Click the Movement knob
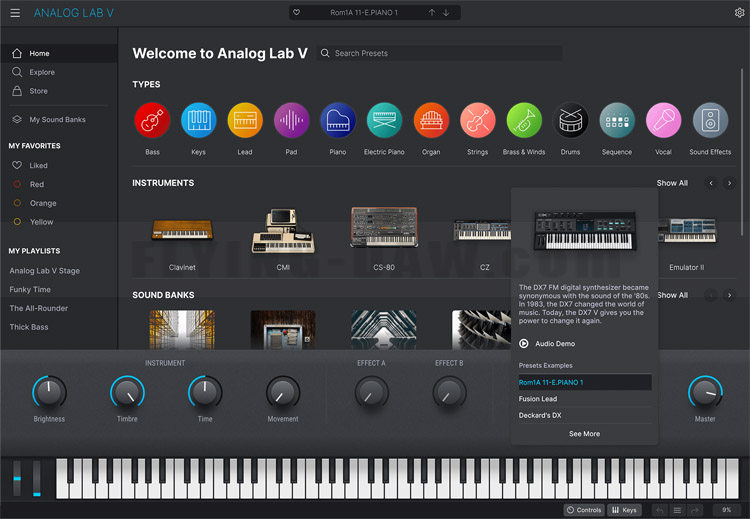 283,392
